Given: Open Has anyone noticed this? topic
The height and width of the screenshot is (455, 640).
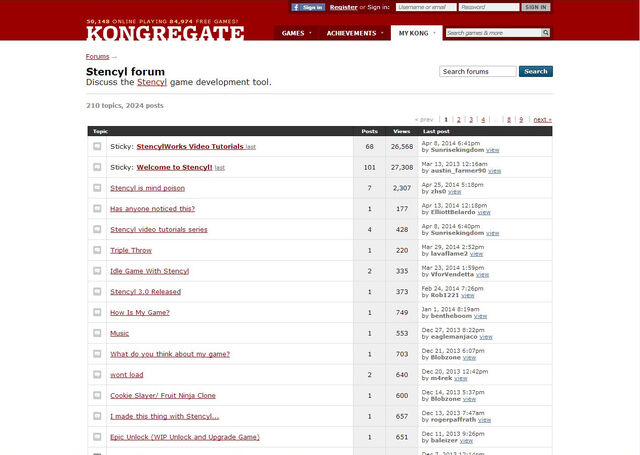Looking at the screenshot, I should [x=152, y=209].
